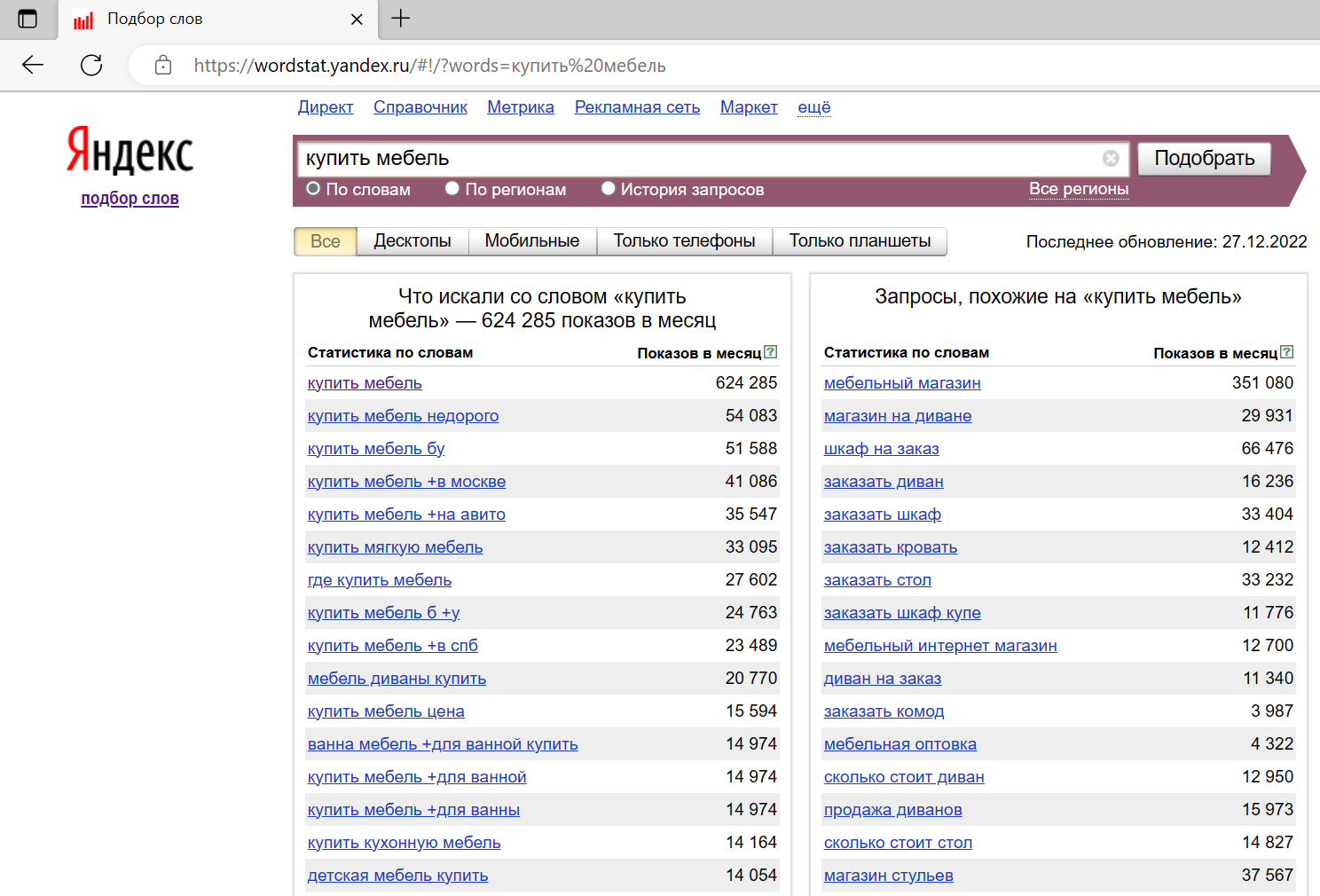Select the По регионам radio option
This screenshot has width=1320, height=896.
tap(452, 188)
